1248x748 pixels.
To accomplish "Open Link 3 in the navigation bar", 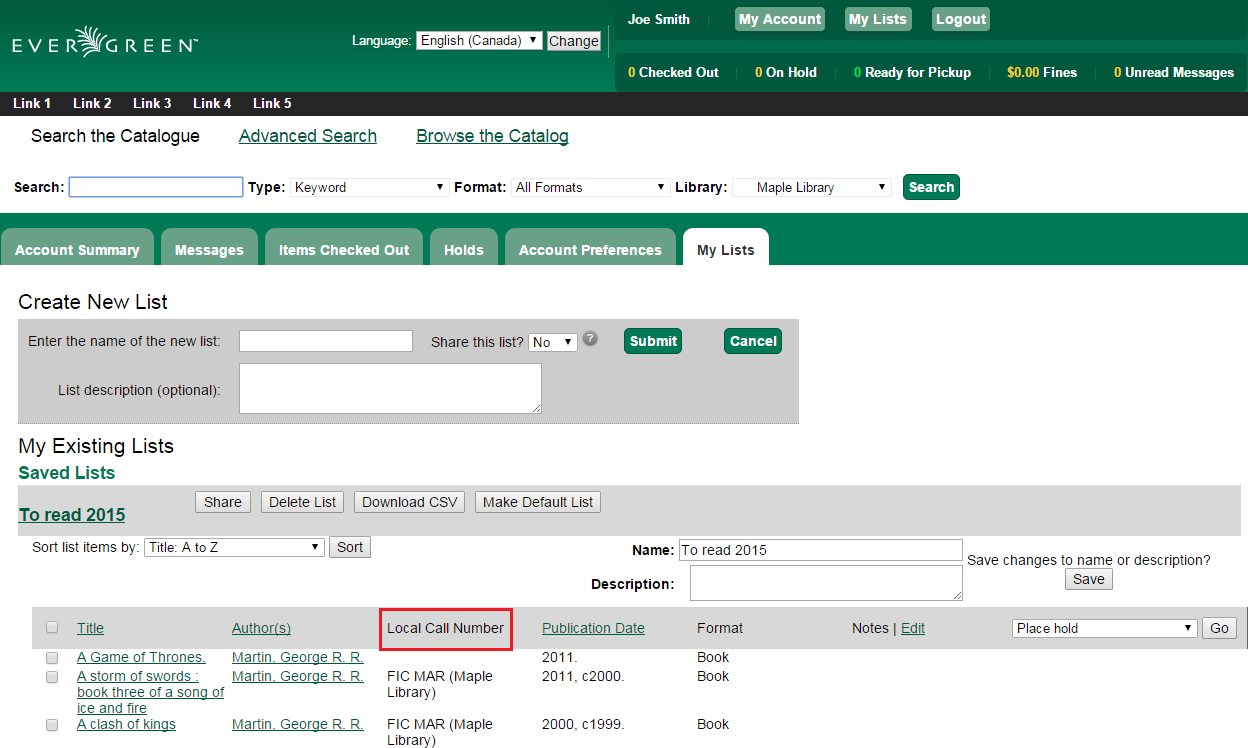I will point(152,103).
